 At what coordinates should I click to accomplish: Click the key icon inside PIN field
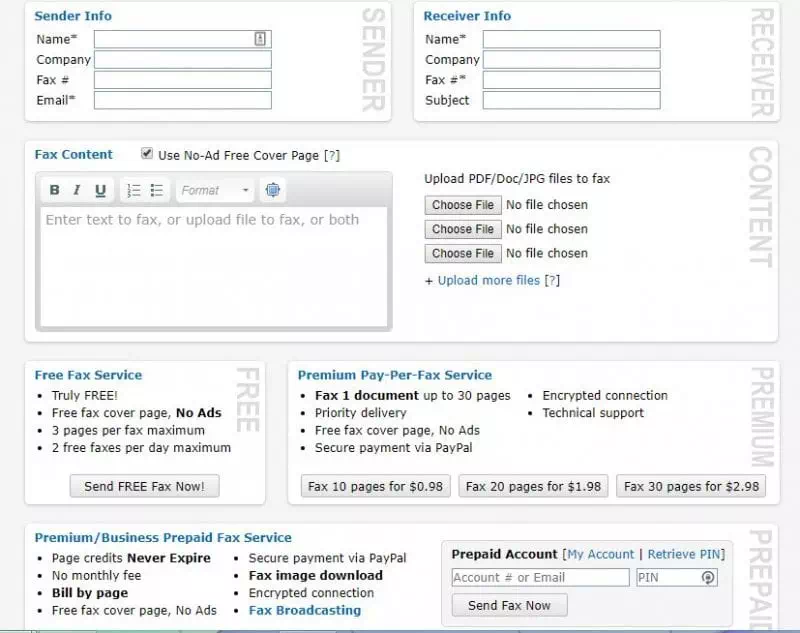[x=708, y=577]
